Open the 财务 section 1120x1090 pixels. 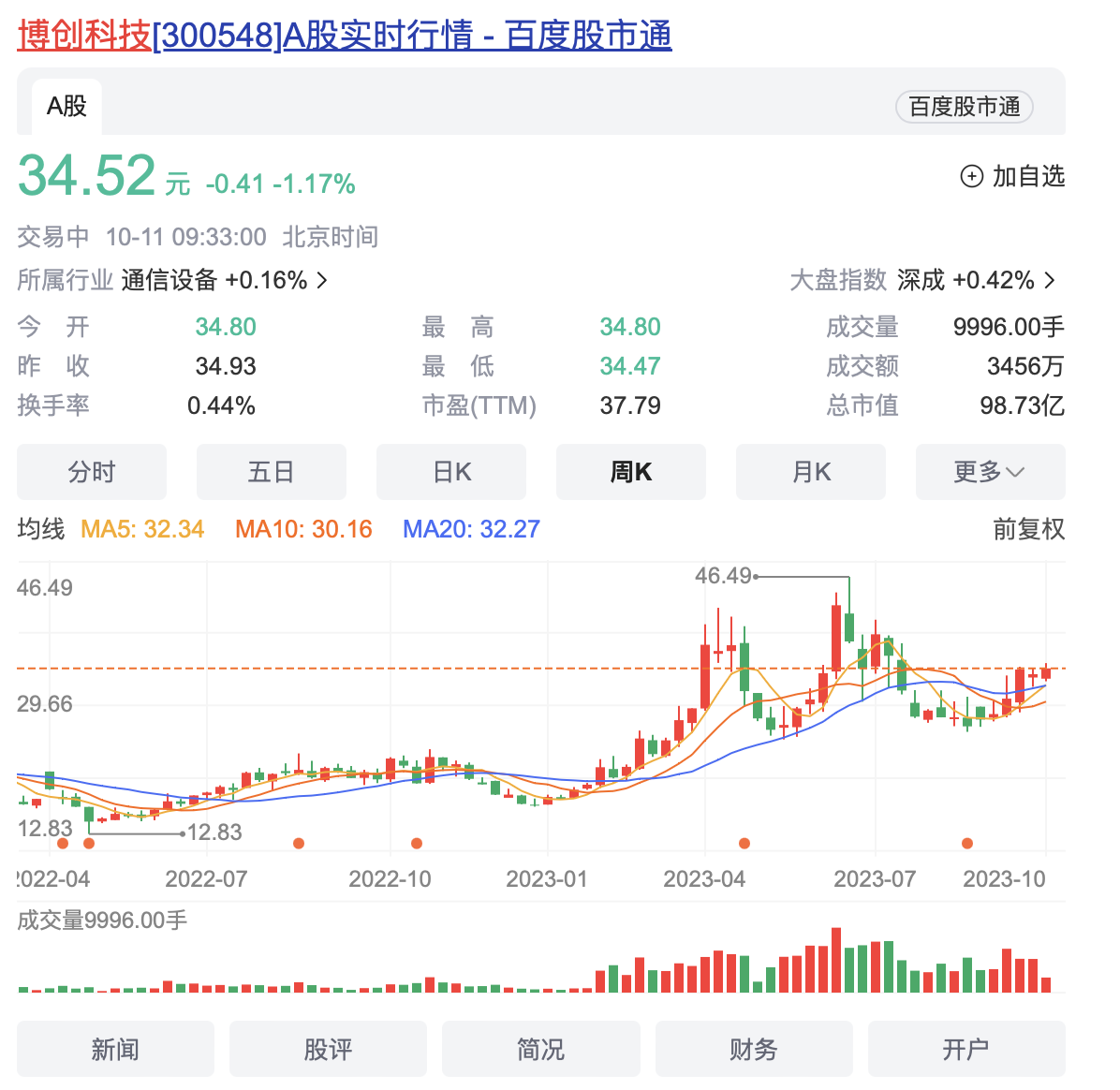pos(754,1049)
